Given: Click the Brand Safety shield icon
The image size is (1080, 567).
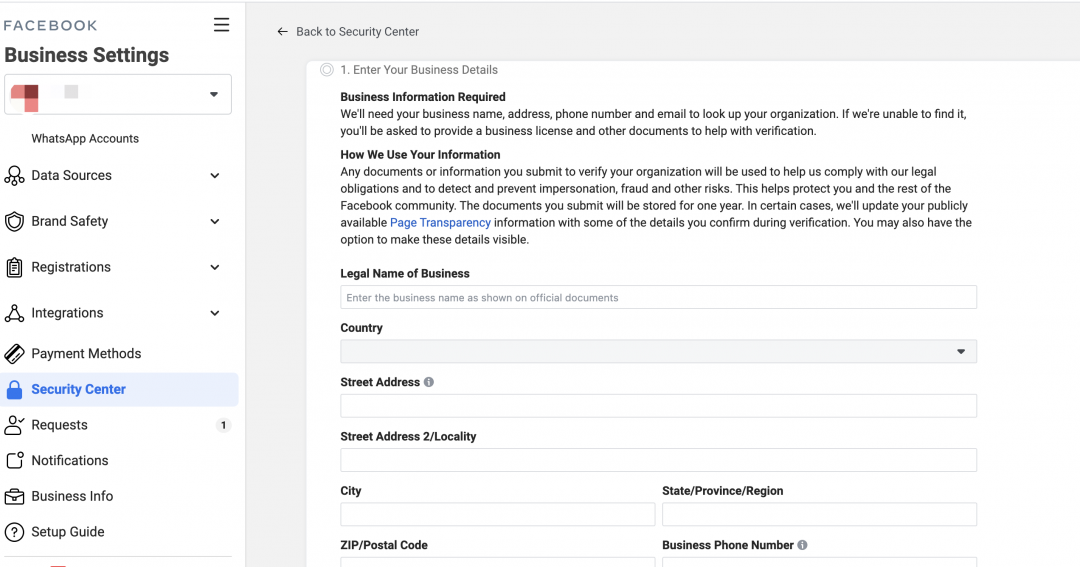Looking at the screenshot, I should coord(14,222).
